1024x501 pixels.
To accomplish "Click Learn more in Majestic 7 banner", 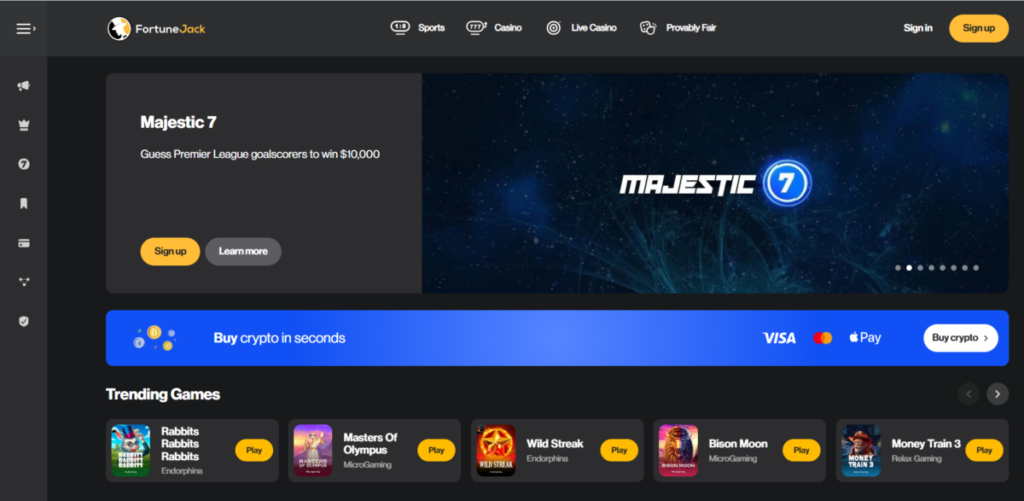I will click(243, 251).
